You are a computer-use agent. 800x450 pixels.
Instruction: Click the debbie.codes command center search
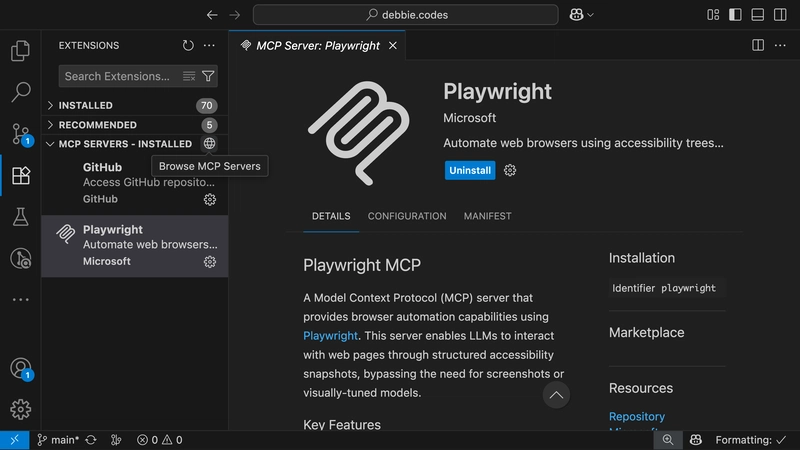(x=406, y=15)
